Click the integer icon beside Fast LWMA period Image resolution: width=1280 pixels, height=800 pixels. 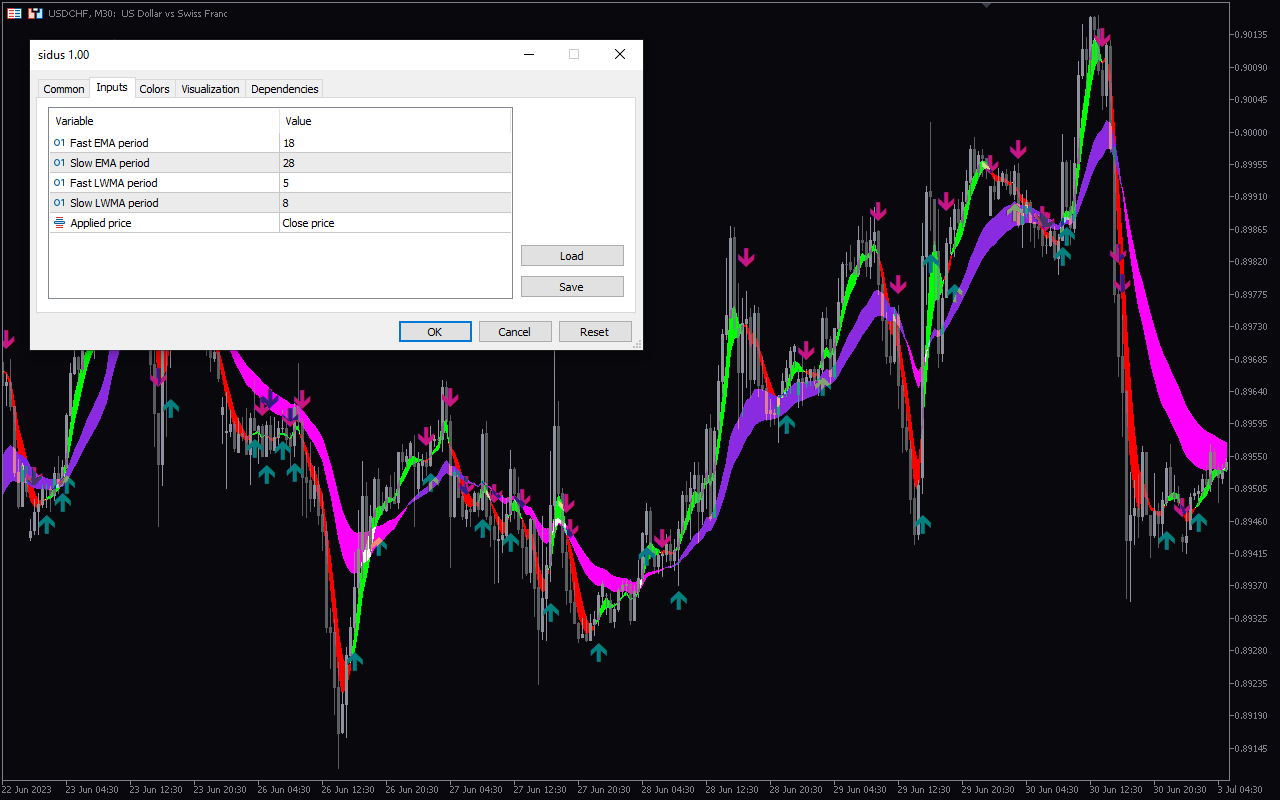(x=59, y=183)
